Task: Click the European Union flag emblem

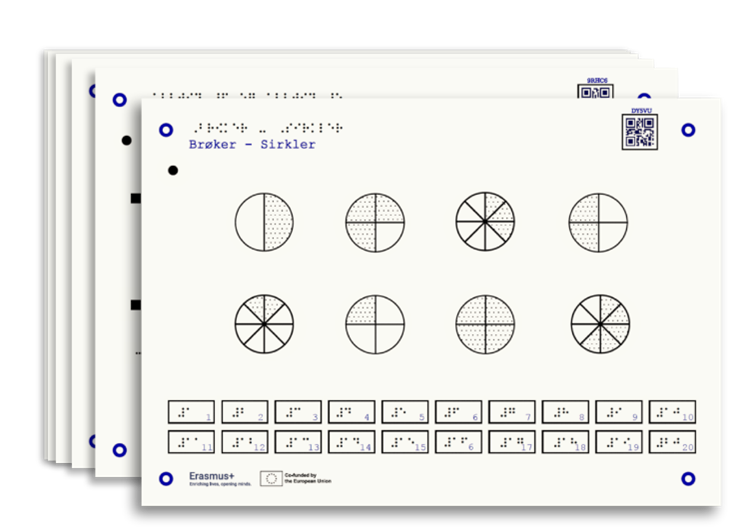Action: (x=271, y=478)
